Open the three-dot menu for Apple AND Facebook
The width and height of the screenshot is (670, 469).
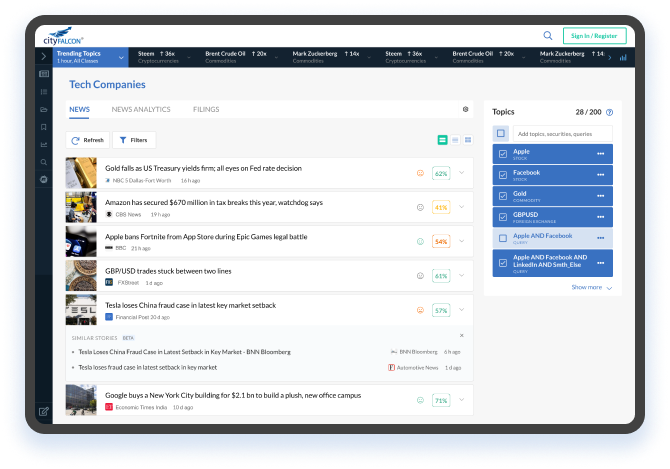tap(600, 238)
